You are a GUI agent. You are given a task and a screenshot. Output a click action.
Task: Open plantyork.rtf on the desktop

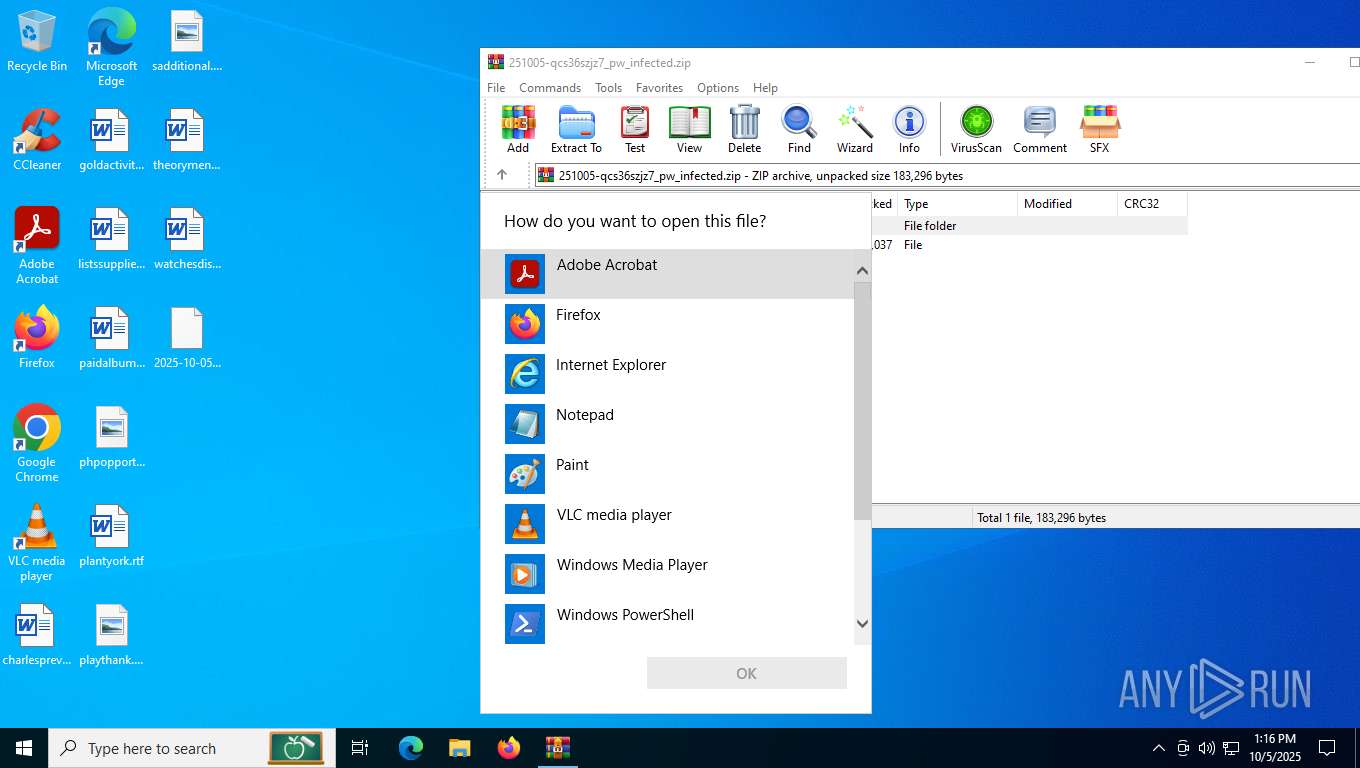click(111, 536)
